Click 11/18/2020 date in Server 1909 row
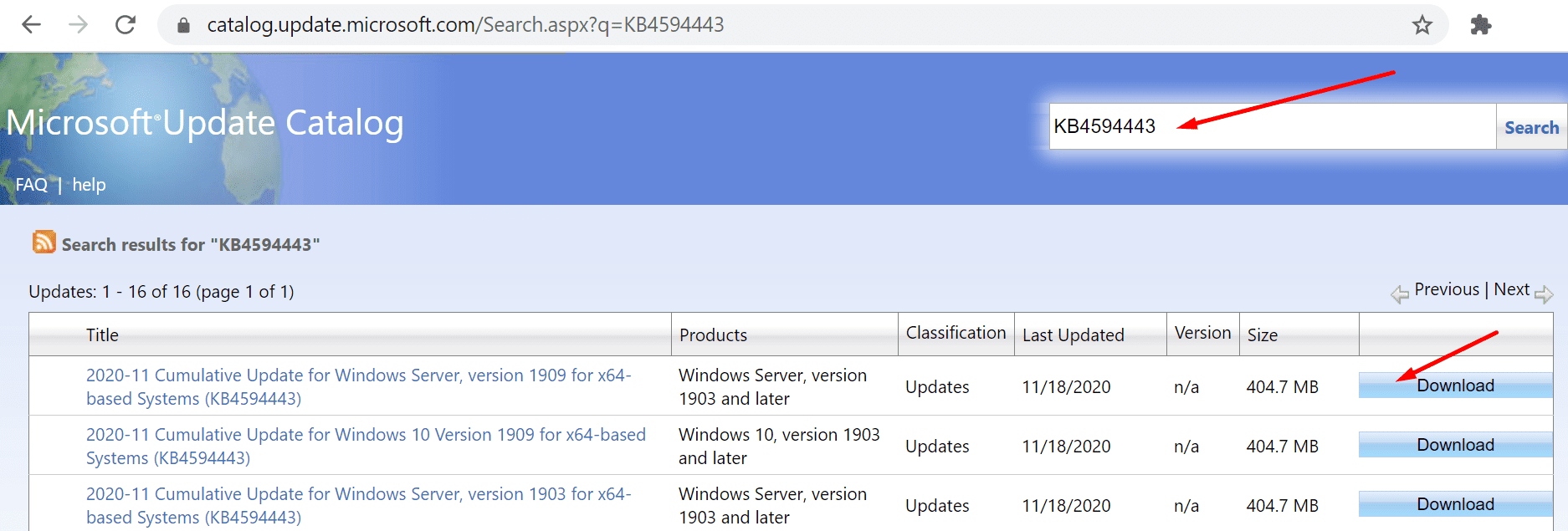1568x531 pixels. [x=1066, y=387]
